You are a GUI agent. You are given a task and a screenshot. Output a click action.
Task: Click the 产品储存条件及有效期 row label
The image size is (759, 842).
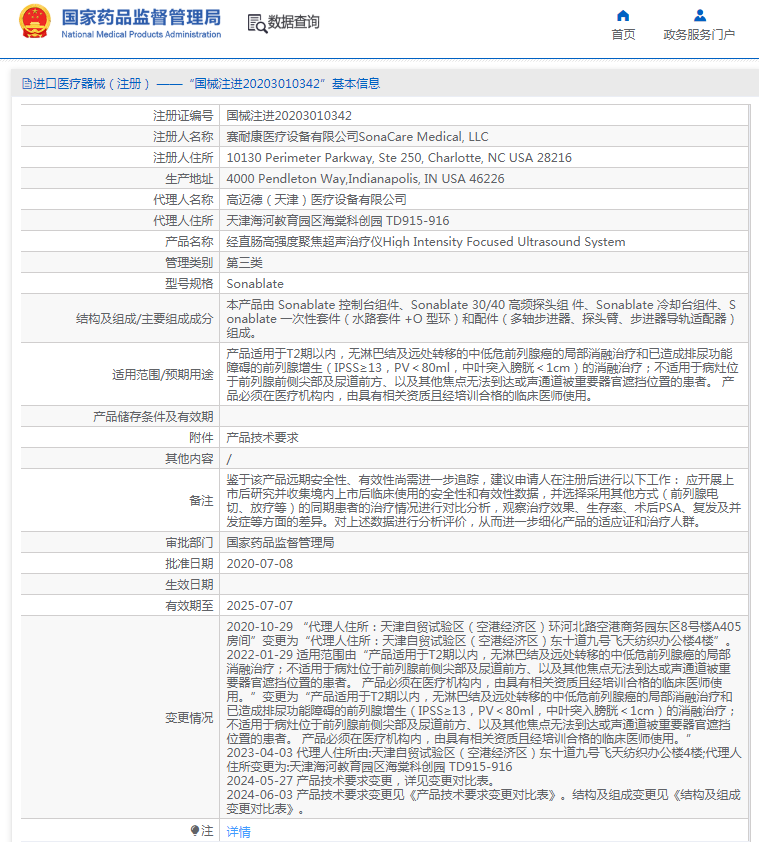153,417
